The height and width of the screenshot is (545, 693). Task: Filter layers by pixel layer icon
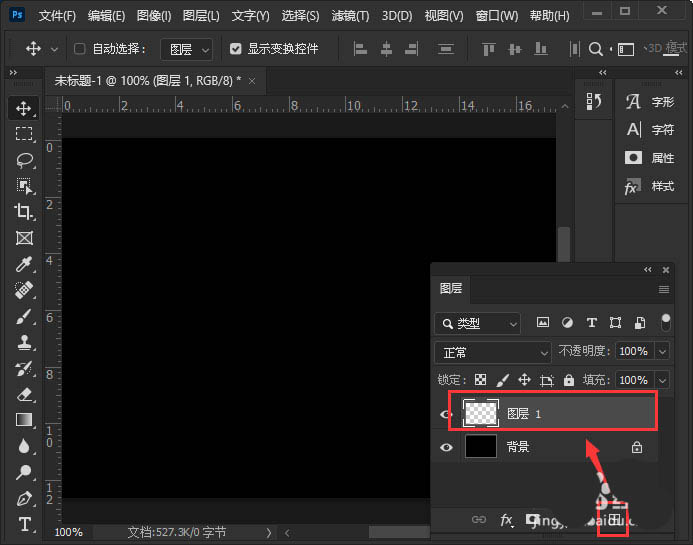(543, 323)
